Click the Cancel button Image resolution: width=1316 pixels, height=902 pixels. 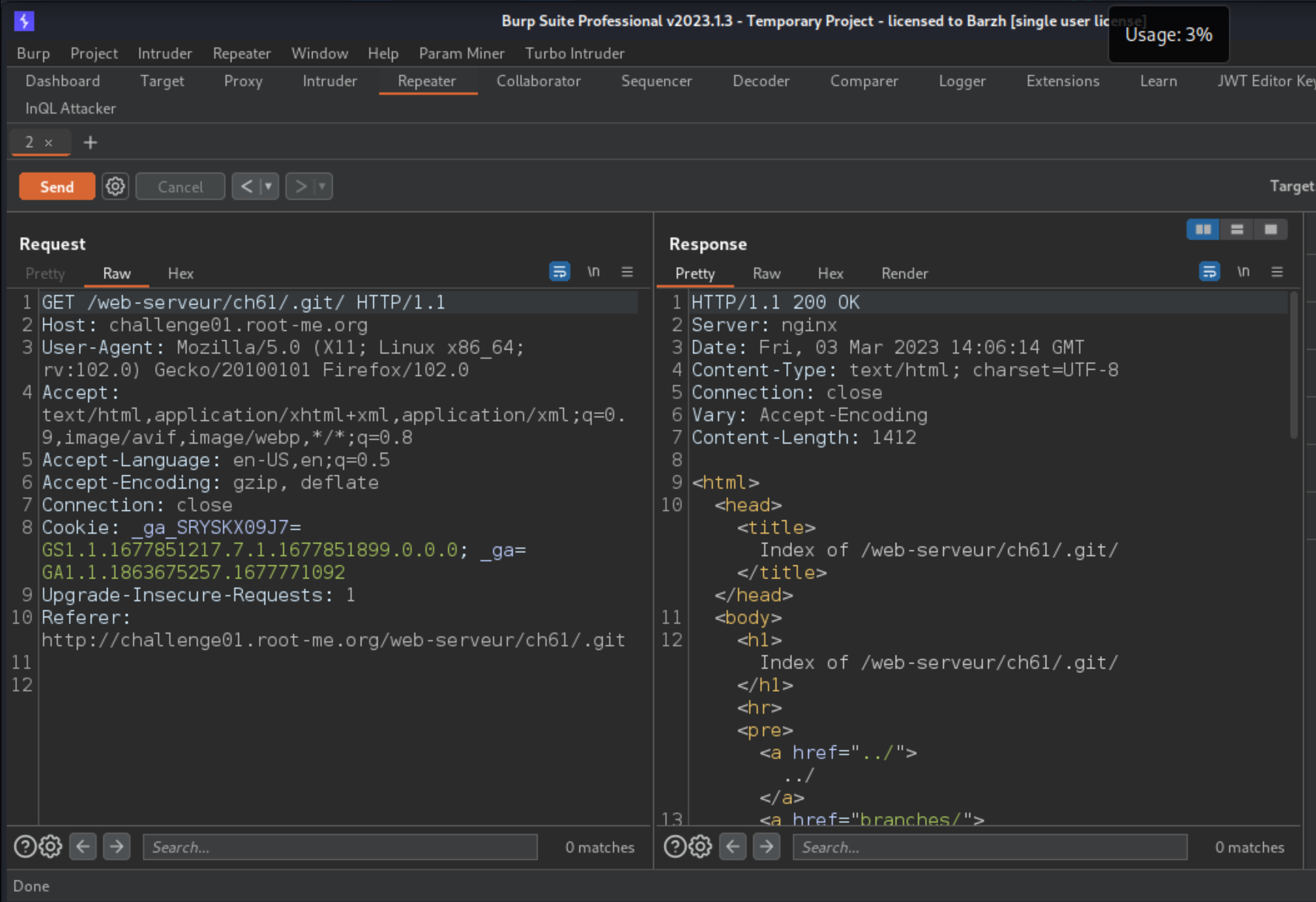click(180, 186)
